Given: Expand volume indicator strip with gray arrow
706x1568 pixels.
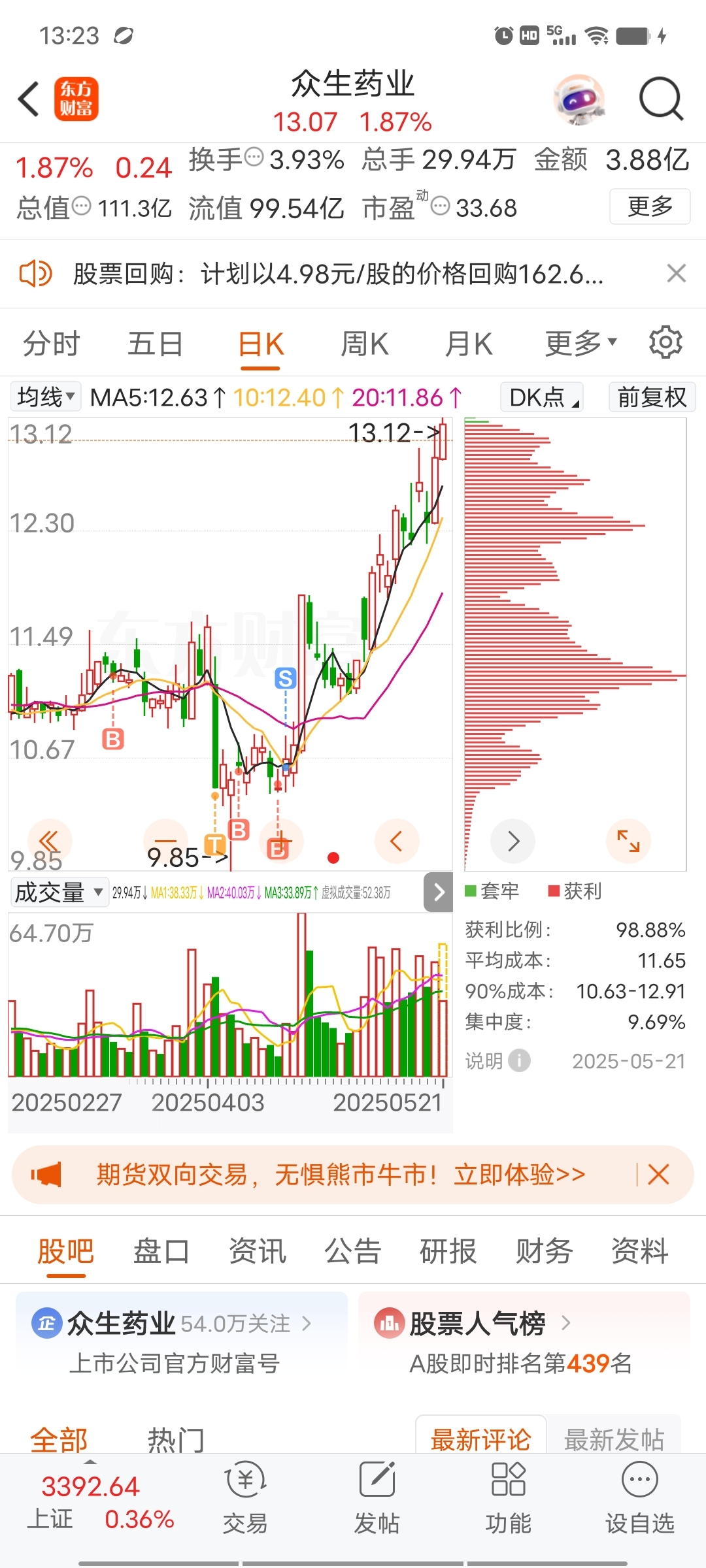Looking at the screenshot, I should coord(439,892).
